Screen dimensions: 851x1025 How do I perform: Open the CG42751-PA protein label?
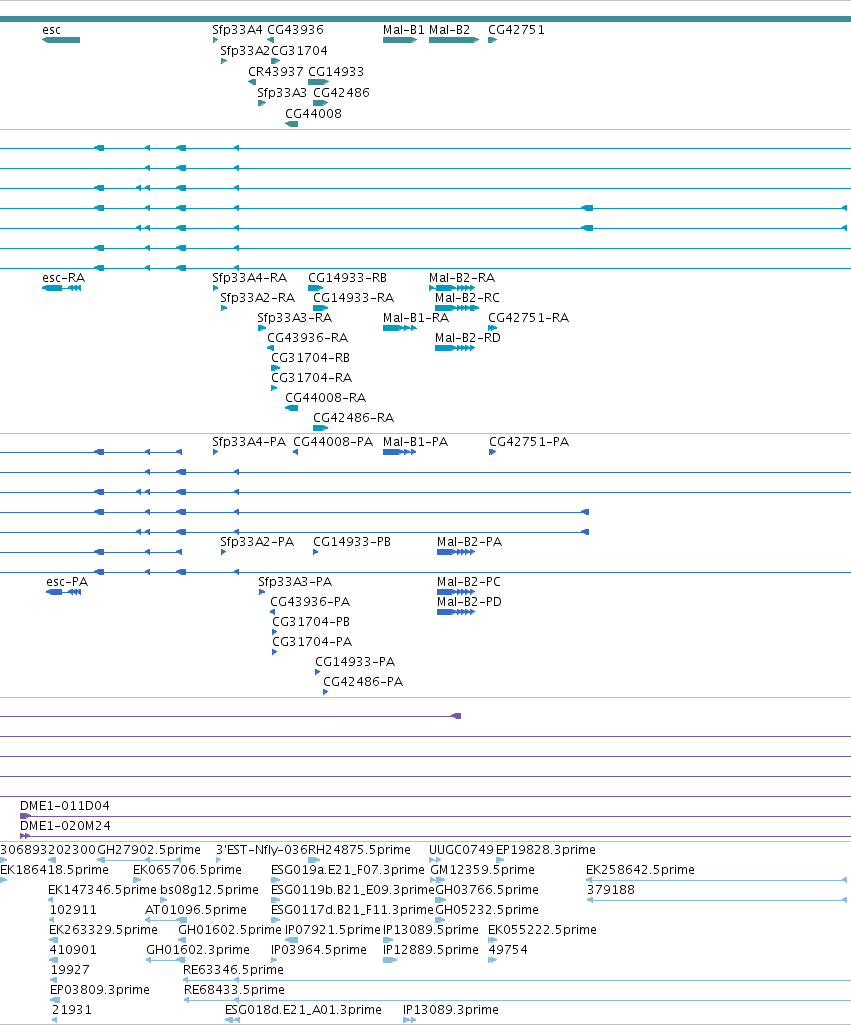529,442
